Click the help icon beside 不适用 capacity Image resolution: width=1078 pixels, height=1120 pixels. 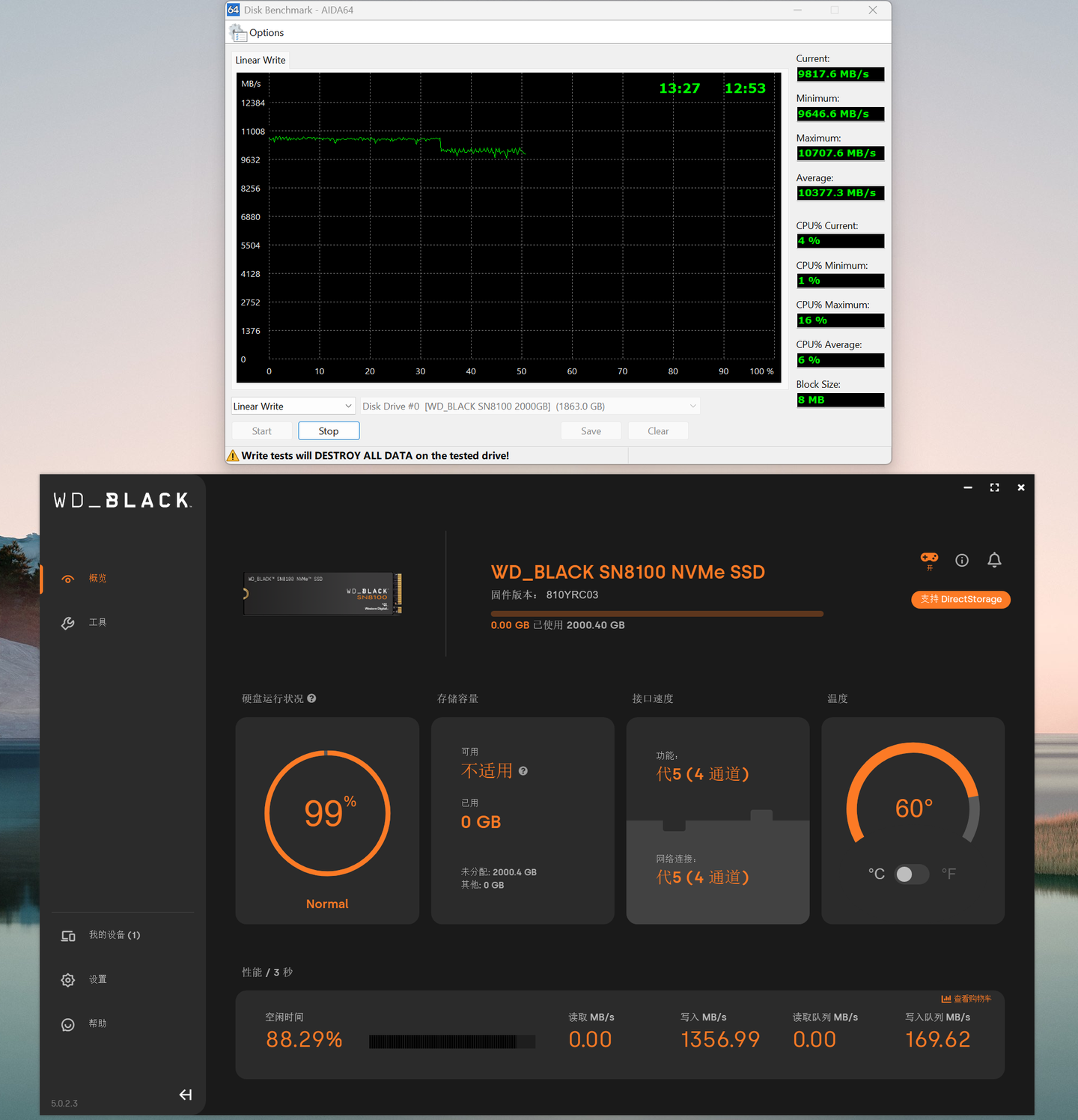pos(523,771)
